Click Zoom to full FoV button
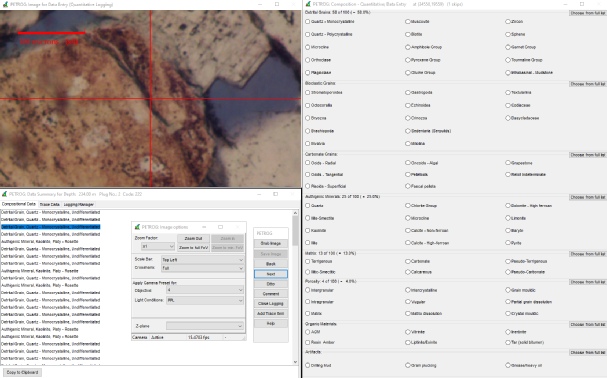Screen dimensions: 607x378 194,247
